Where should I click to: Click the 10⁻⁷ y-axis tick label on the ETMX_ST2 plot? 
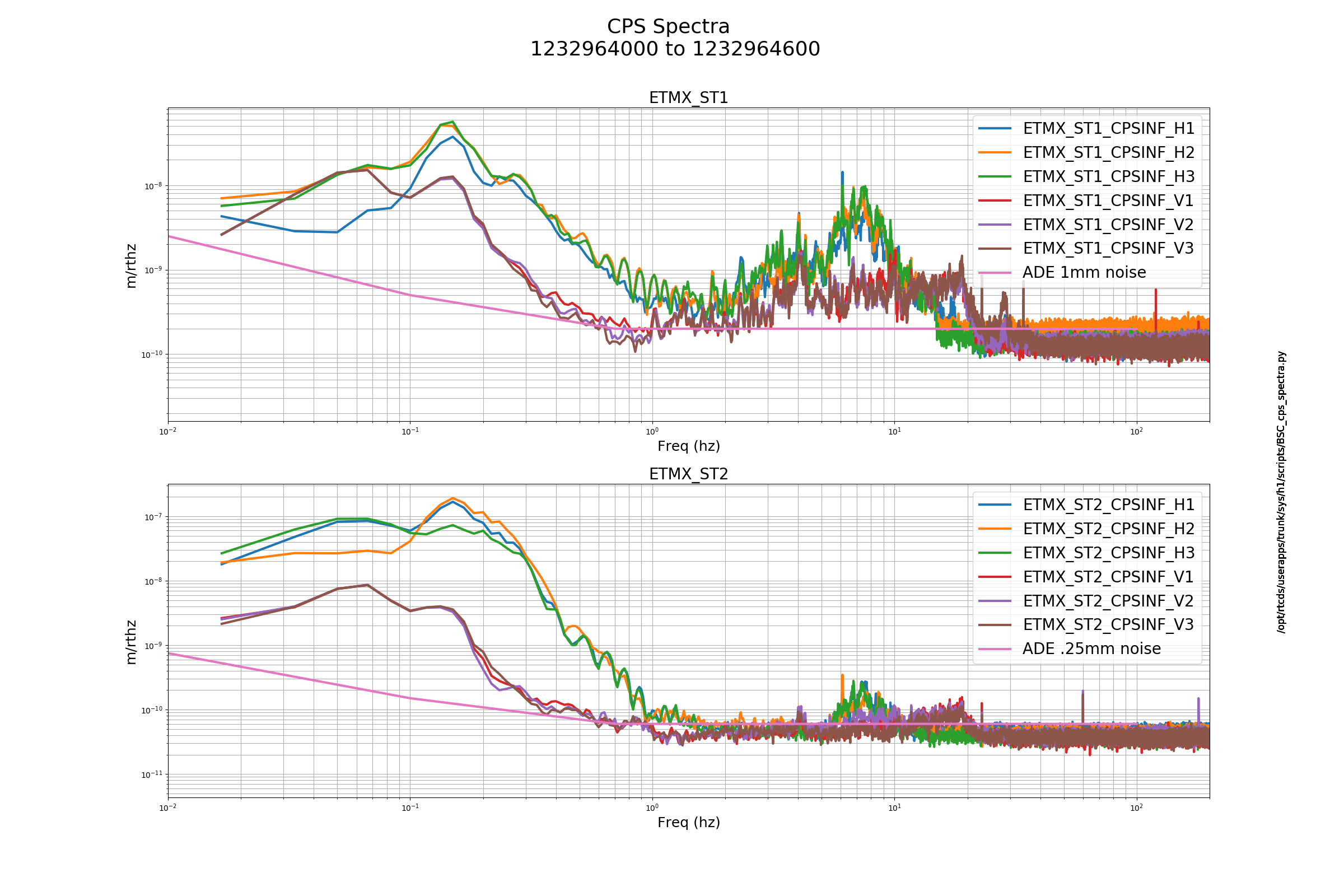pyautogui.click(x=152, y=517)
